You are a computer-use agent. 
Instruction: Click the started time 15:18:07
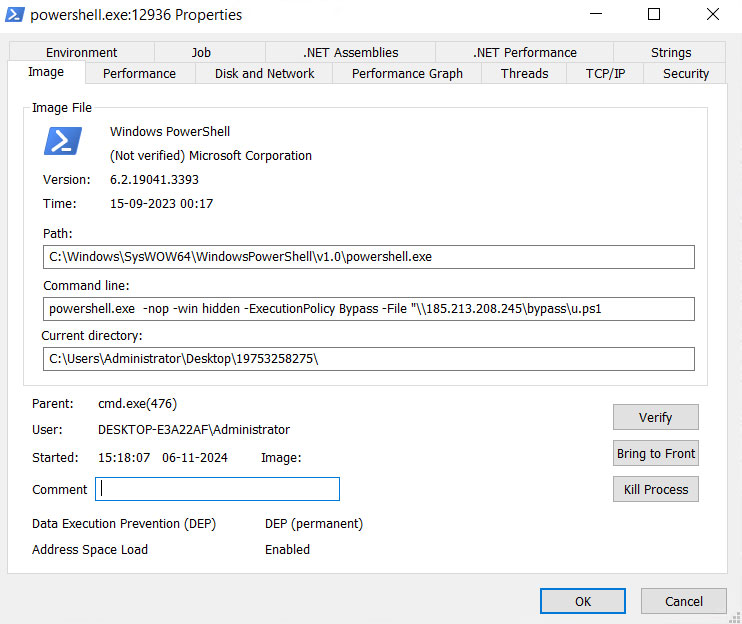point(124,457)
